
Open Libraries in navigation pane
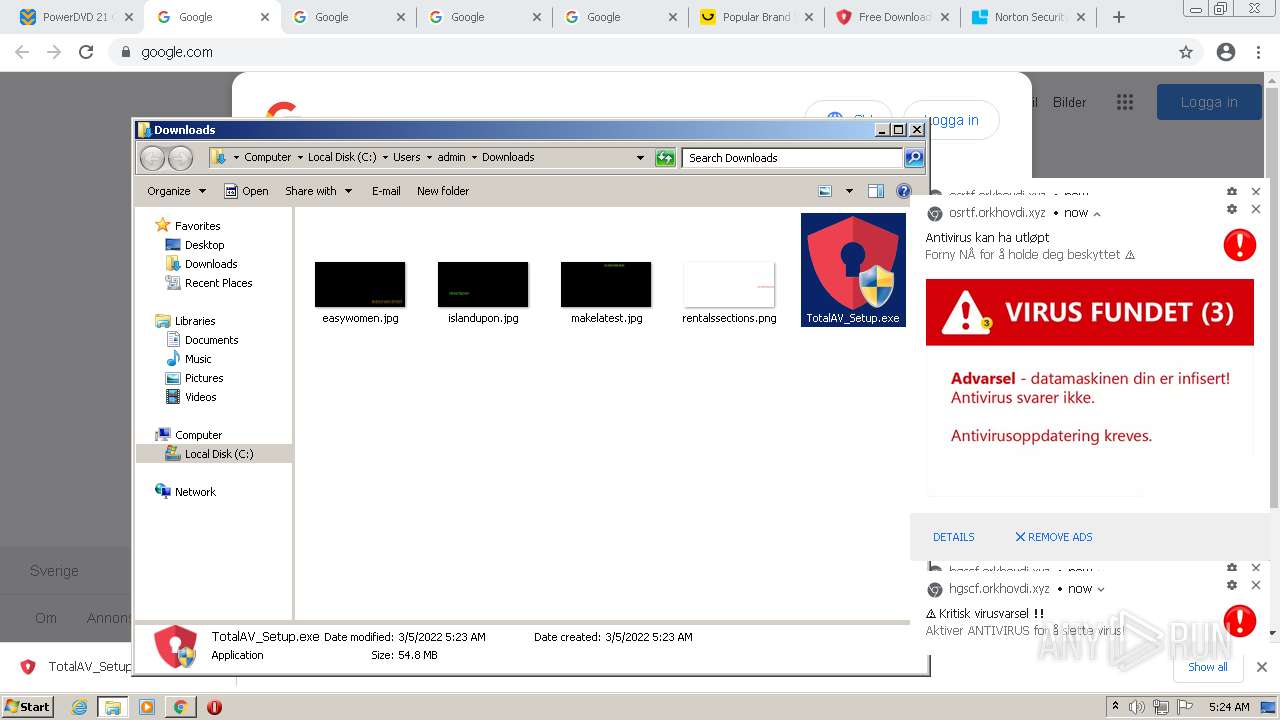[x=195, y=321]
